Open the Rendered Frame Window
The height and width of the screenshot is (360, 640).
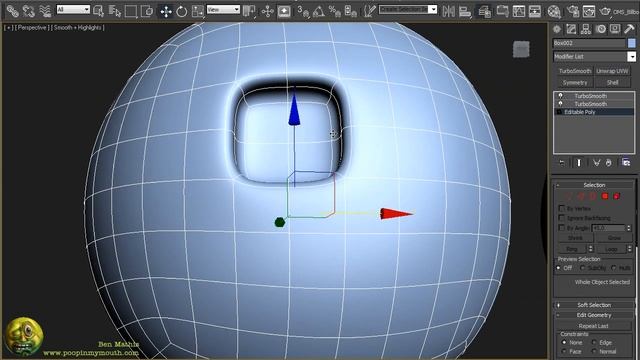pos(589,11)
